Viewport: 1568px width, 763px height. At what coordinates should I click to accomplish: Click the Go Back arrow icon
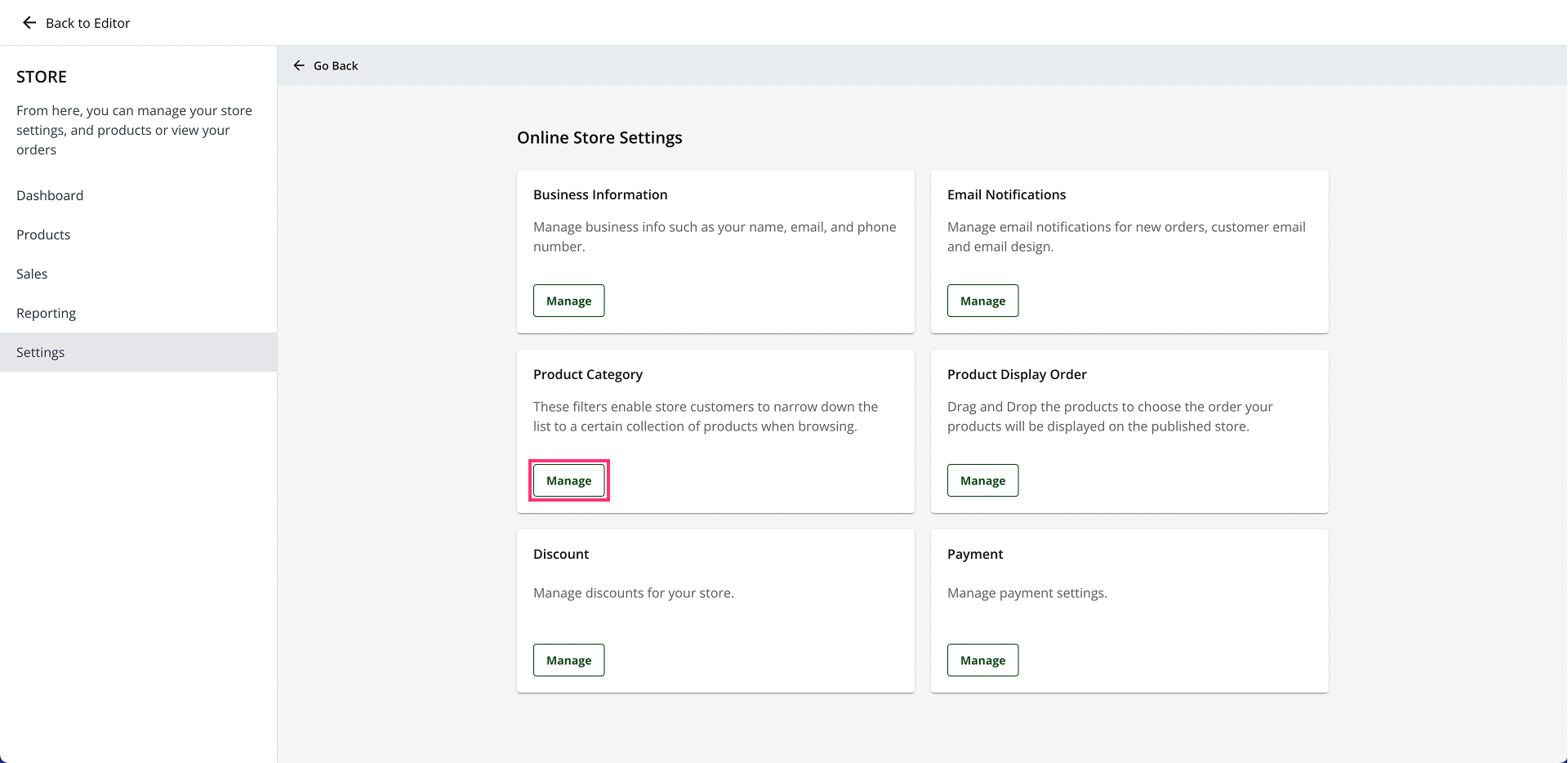pyautogui.click(x=299, y=65)
